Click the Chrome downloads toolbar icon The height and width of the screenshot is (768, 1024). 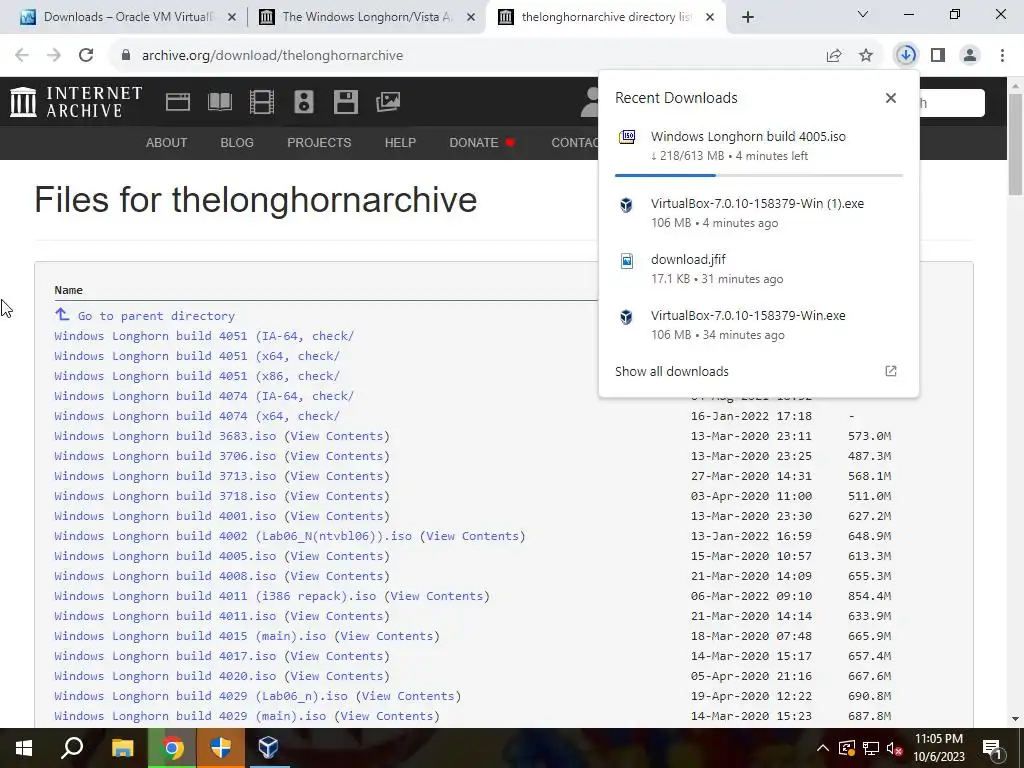(x=906, y=55)
